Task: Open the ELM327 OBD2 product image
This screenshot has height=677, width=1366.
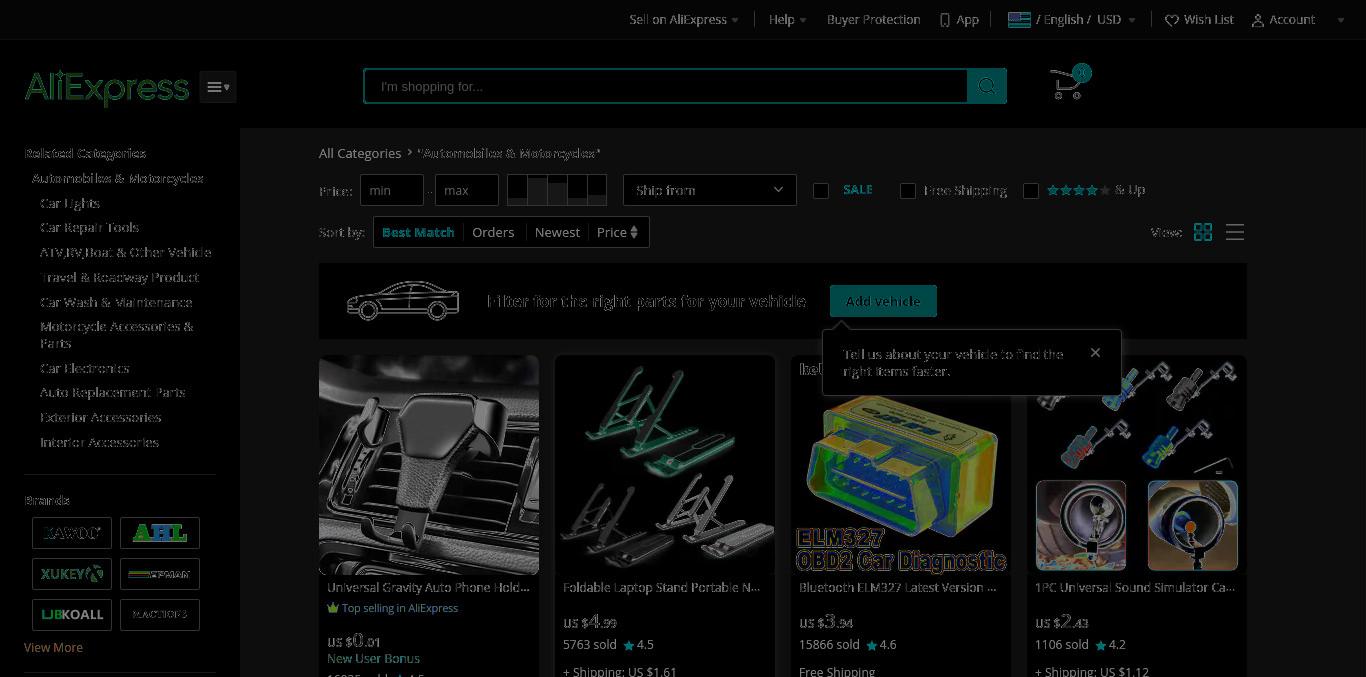Action: click(901, 485)
